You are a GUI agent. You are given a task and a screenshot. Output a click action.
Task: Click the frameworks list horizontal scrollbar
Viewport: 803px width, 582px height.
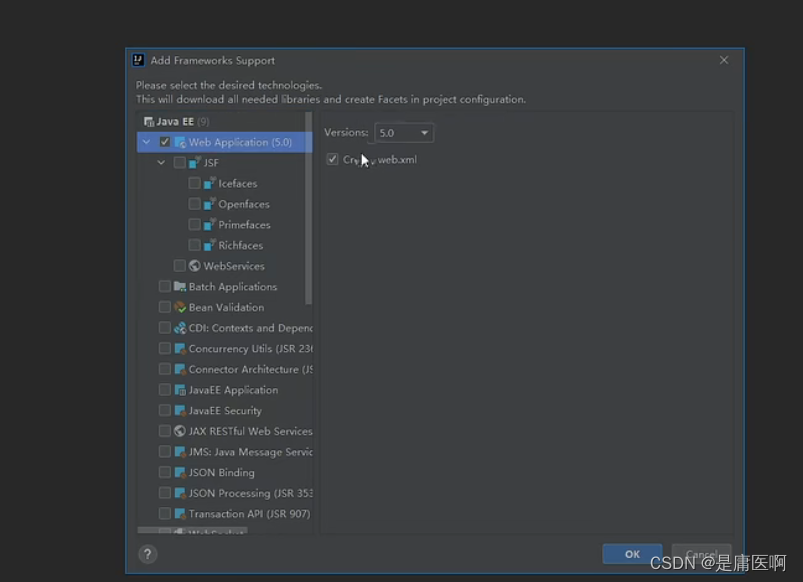[193, 530]
